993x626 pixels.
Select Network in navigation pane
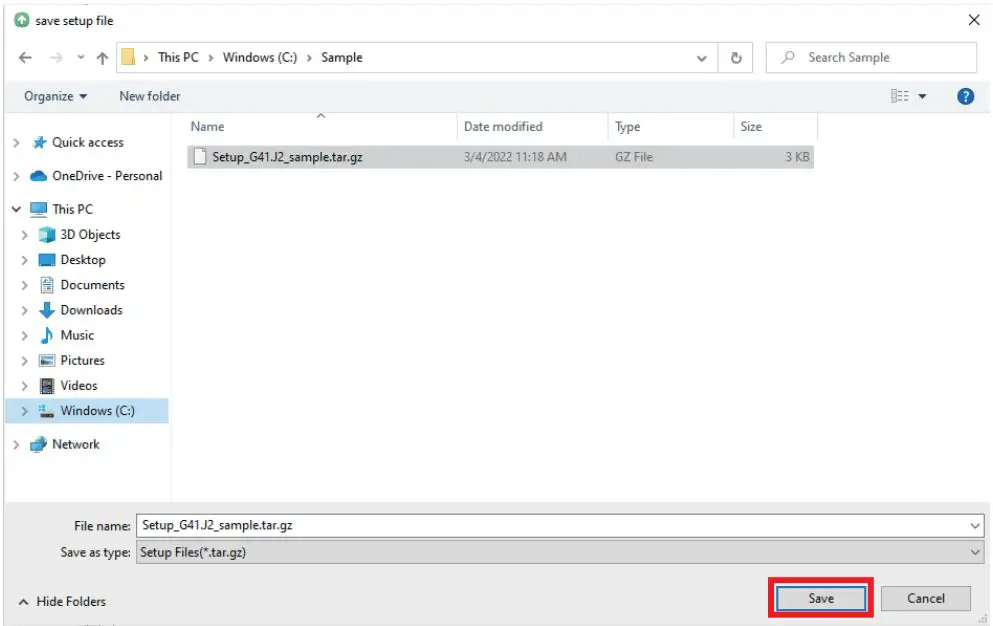coord(75,445)
